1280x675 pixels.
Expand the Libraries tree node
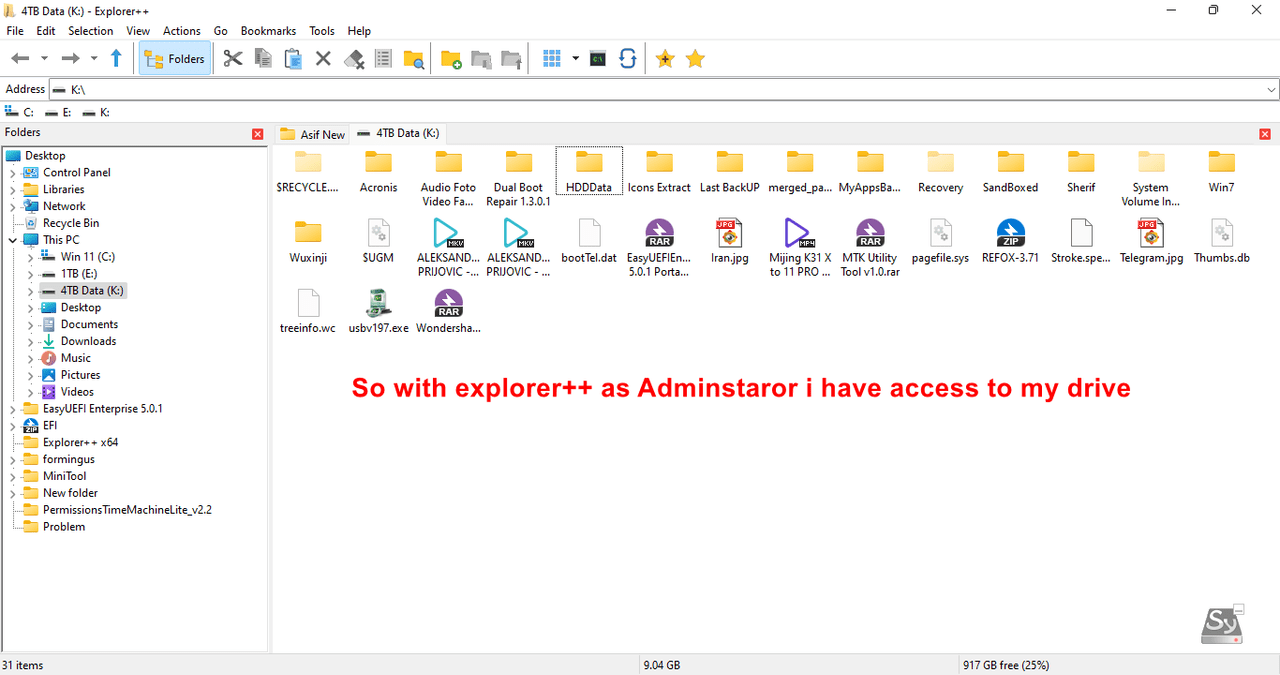[x=13, y=190]
